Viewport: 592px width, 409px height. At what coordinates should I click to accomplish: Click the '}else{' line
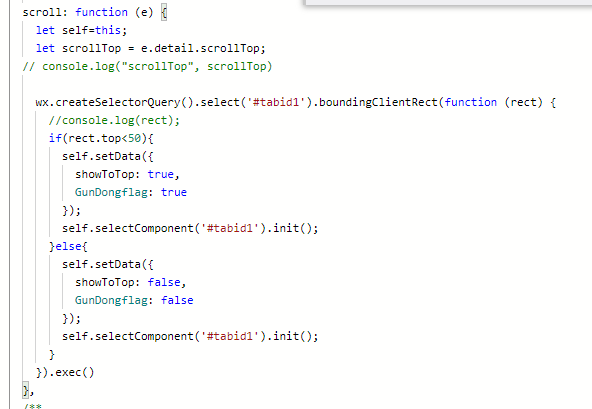[x=68, y=246]
